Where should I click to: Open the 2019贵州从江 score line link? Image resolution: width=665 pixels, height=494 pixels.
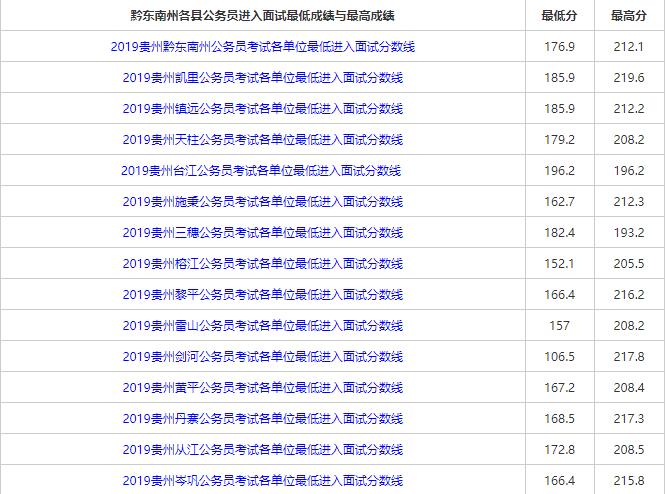pyautogui.click(x=262, y=450)
